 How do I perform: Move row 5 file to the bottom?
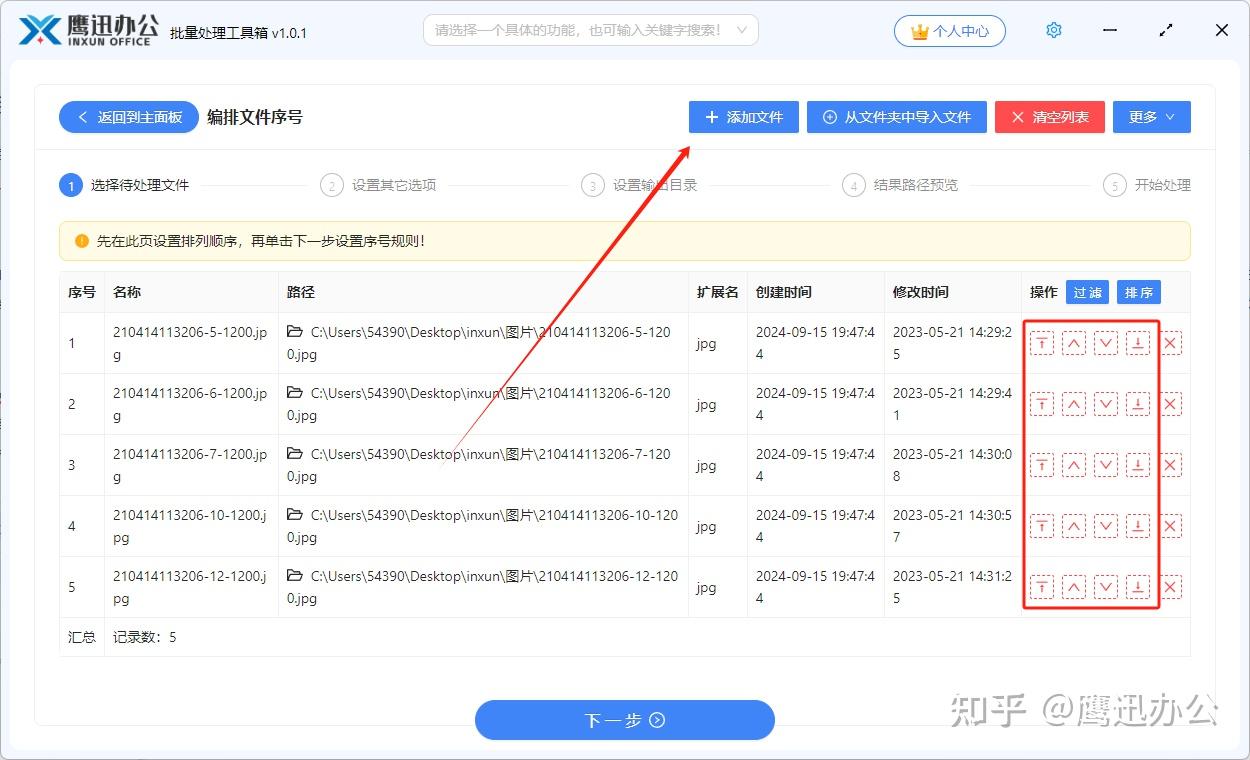pyautogui.click(x=1138, y=587)
